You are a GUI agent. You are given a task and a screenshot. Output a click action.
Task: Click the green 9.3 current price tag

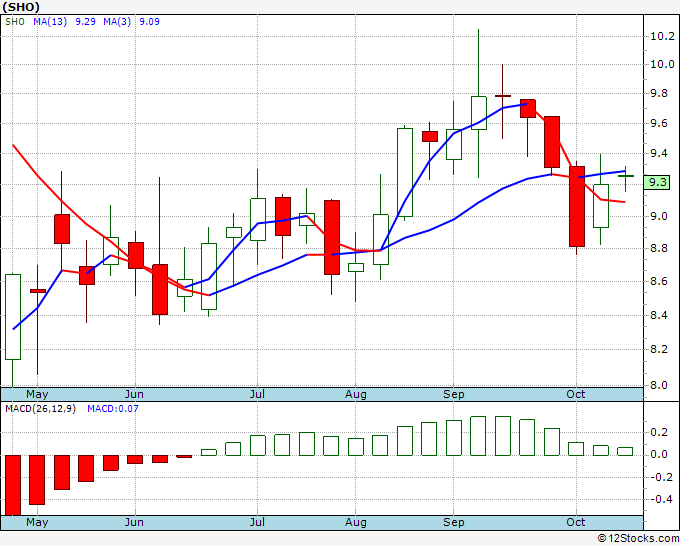pyautogui.click(x=657, y=182)
